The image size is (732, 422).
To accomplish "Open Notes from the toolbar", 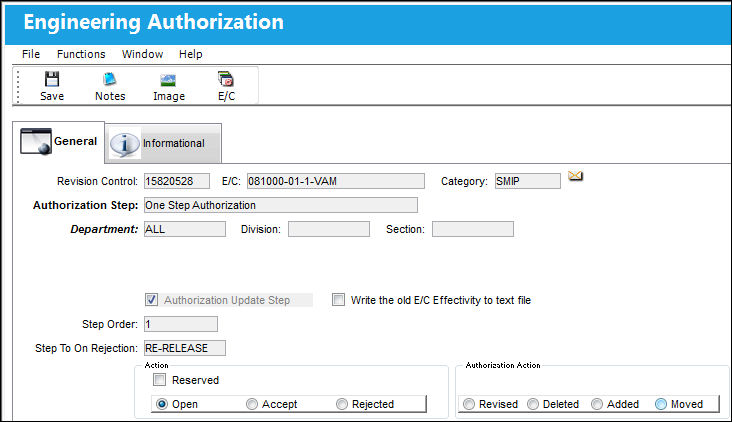I will tap(110, 86).
